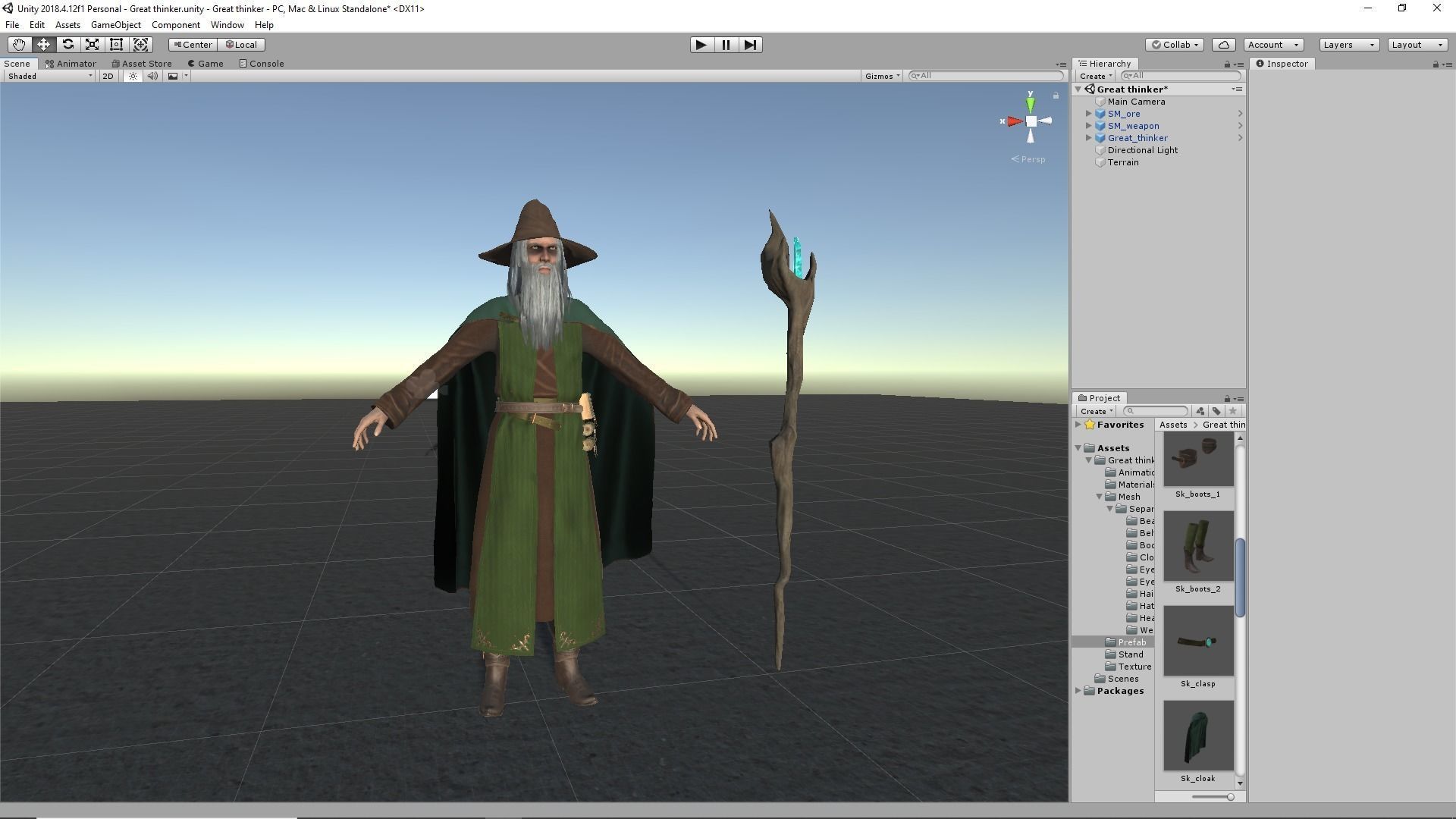The height and width of the screenshot is (819, 1456).
Task: Select the Sk_cloak asset thumbnail
Action: (1198, 736)
